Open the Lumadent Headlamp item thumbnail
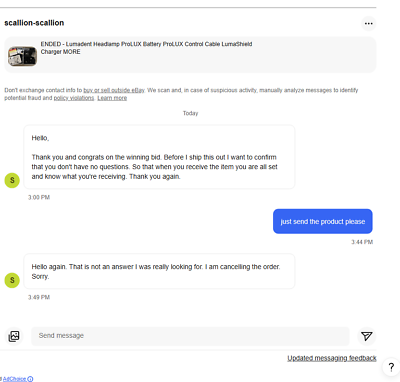The height and width of the screenshot is (382, 400). click(x=22, y=56)
